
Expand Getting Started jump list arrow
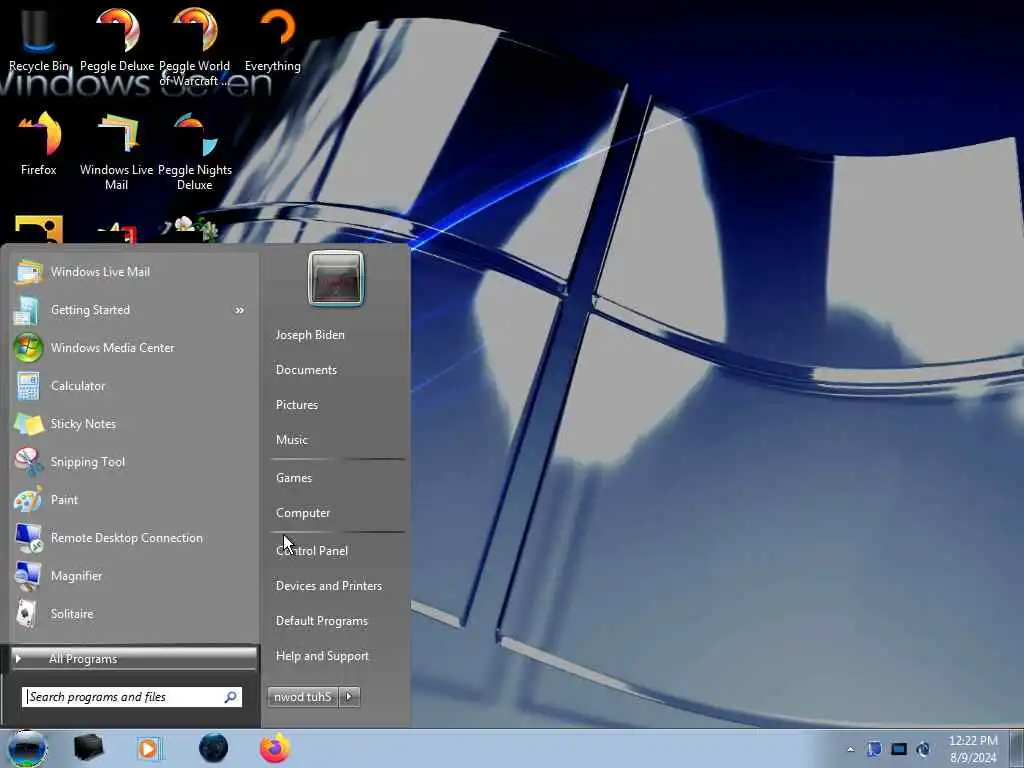click(240, 310)
